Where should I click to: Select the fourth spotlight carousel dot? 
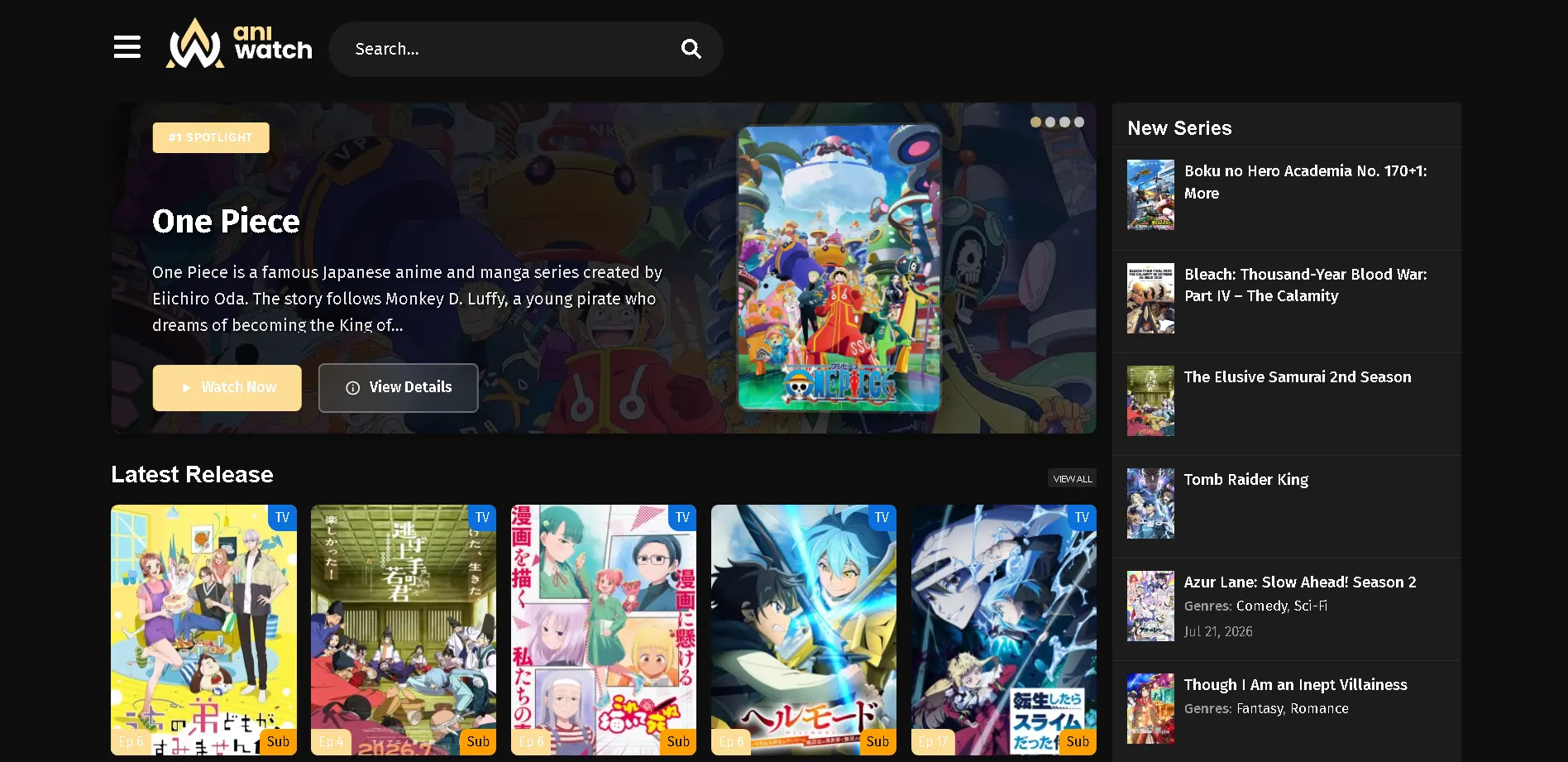click(1079, 122)
